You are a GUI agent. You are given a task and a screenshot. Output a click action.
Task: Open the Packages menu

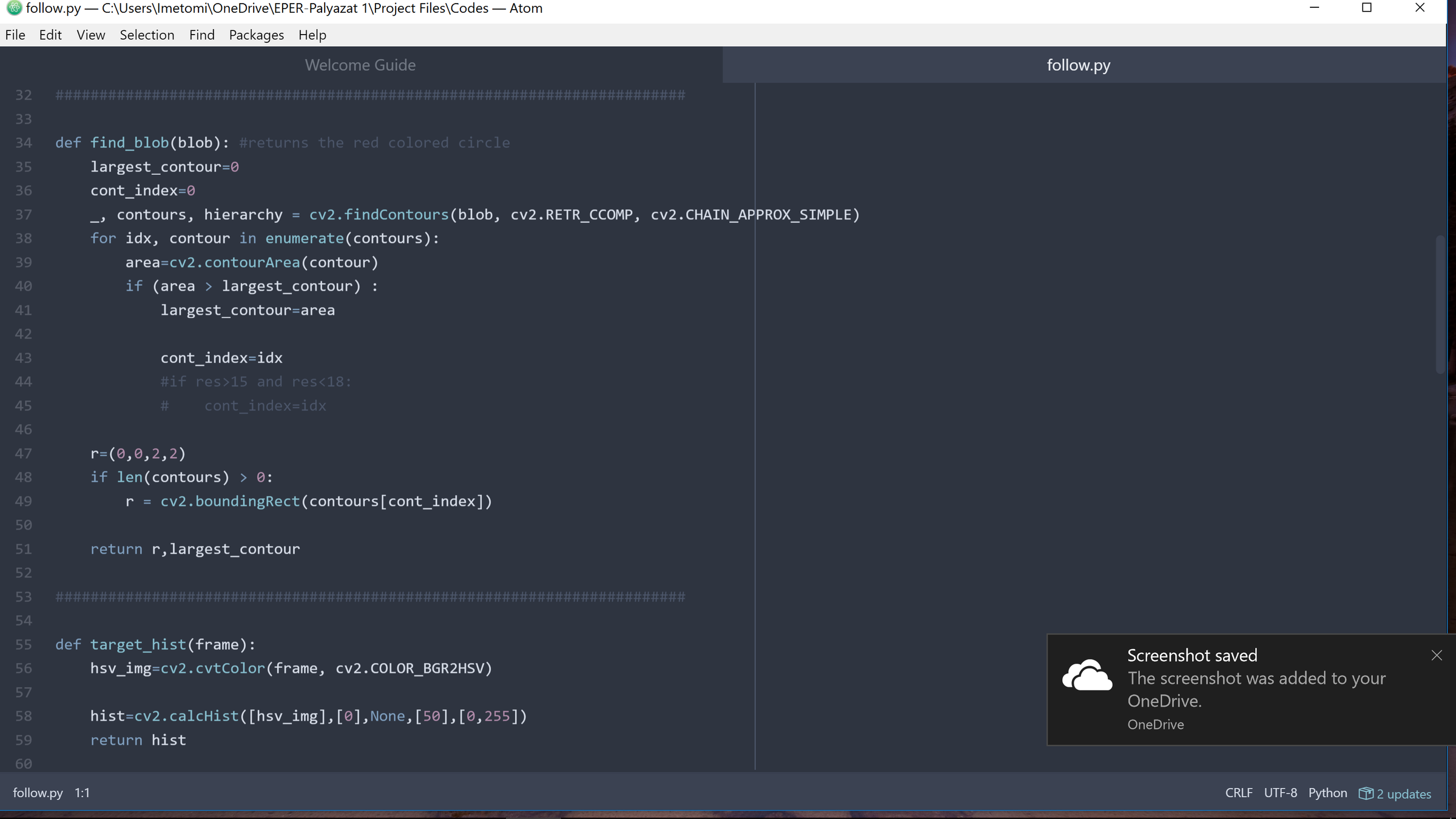(x=256, y=35)
